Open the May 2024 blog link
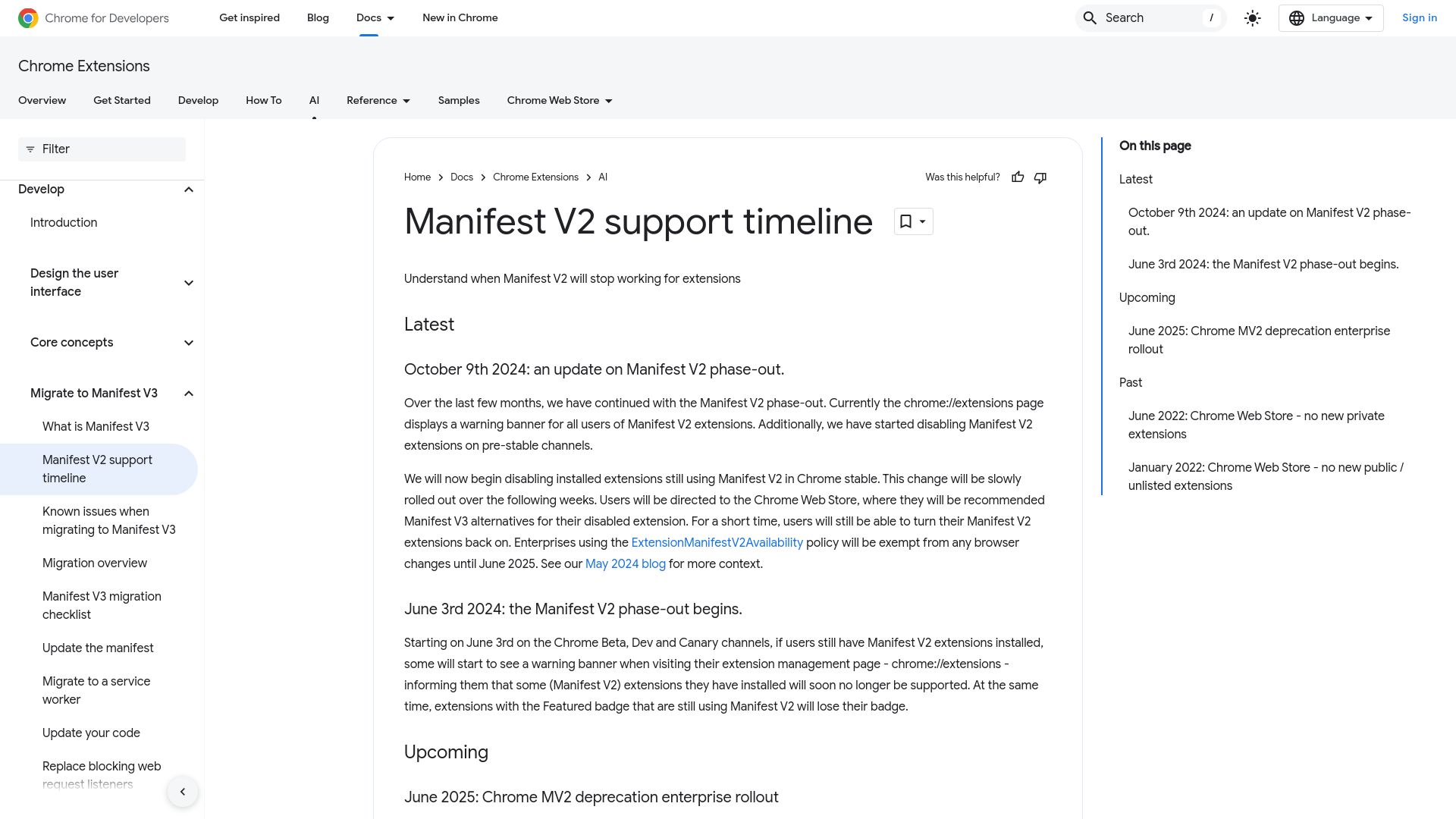 (x=626, y=564)
